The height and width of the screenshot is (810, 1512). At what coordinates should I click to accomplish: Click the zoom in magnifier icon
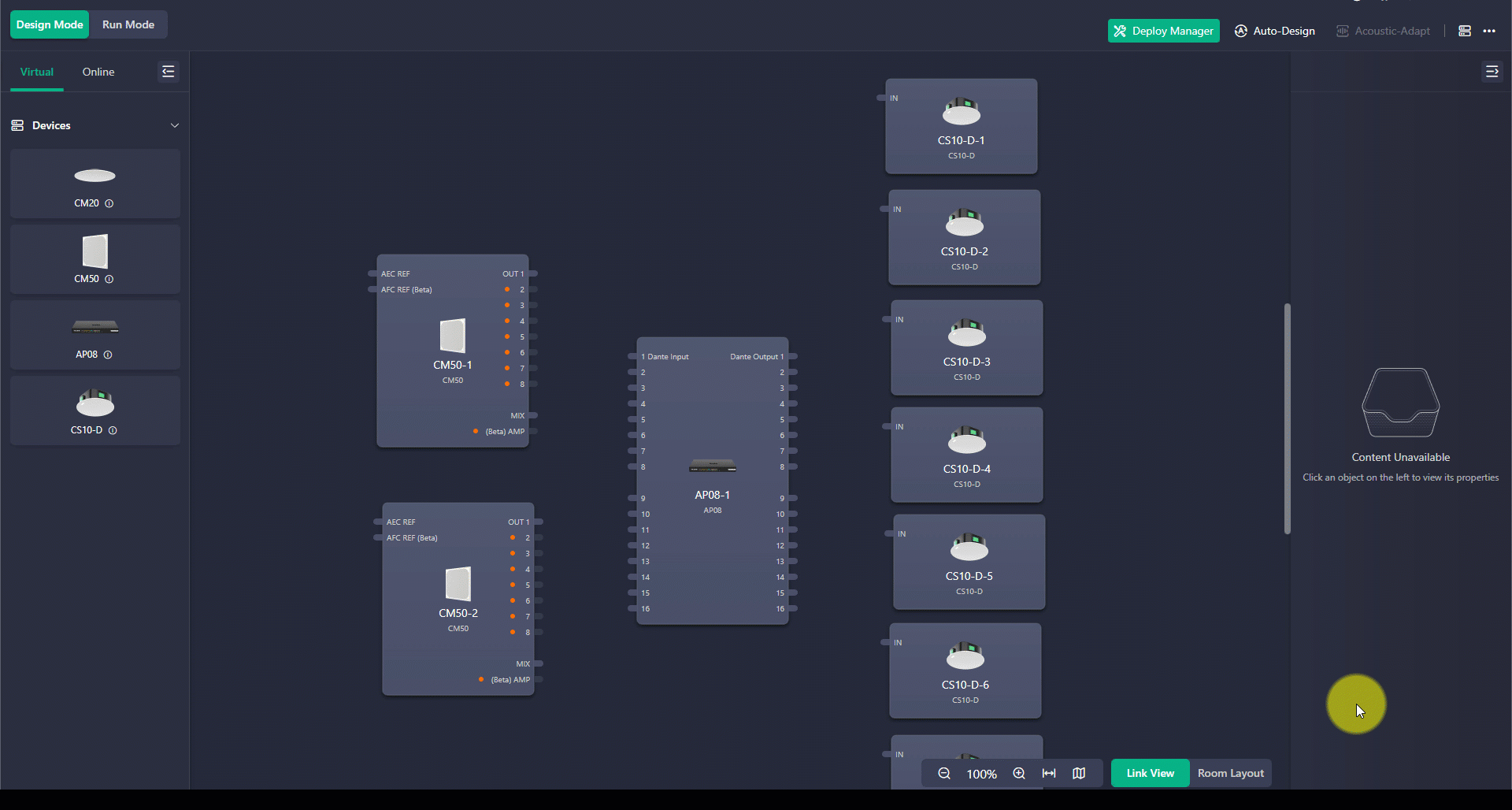1018,774
